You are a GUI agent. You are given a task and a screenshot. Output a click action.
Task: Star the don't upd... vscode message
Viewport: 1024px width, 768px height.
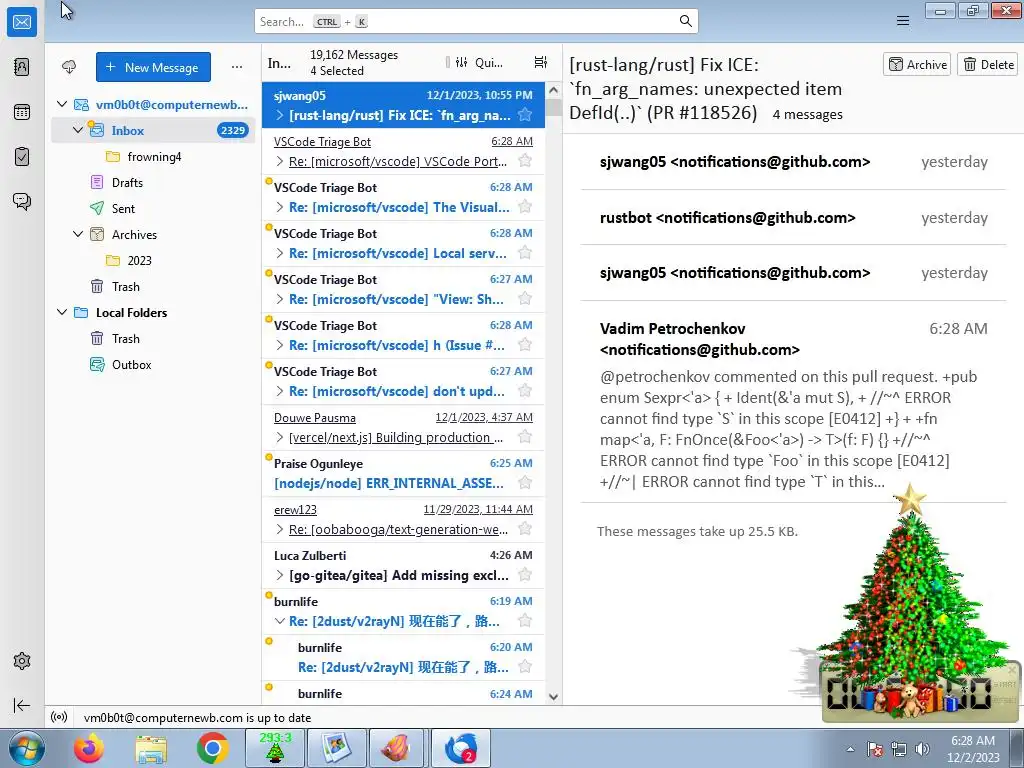(524, 391)
